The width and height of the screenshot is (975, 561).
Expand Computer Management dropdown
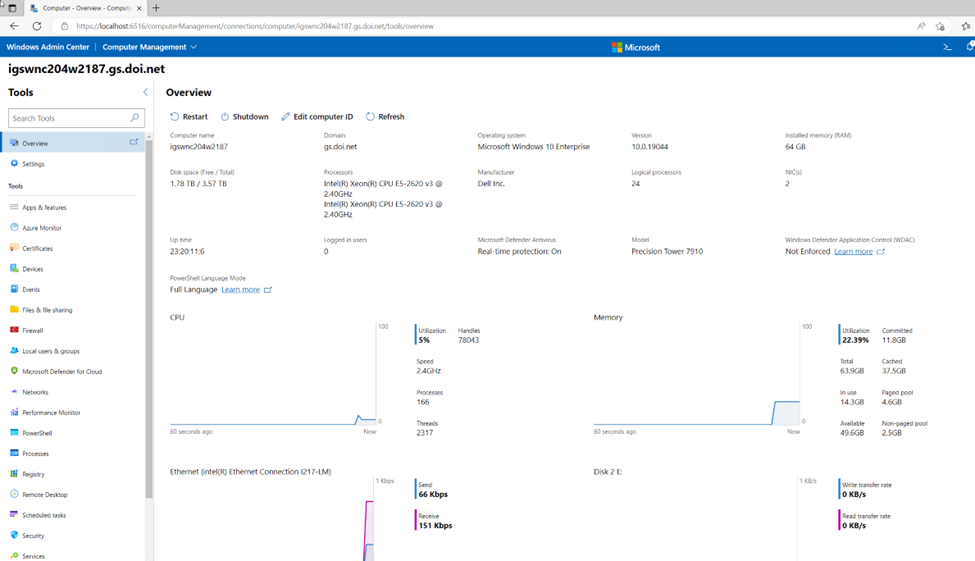(x=150, y=47)
